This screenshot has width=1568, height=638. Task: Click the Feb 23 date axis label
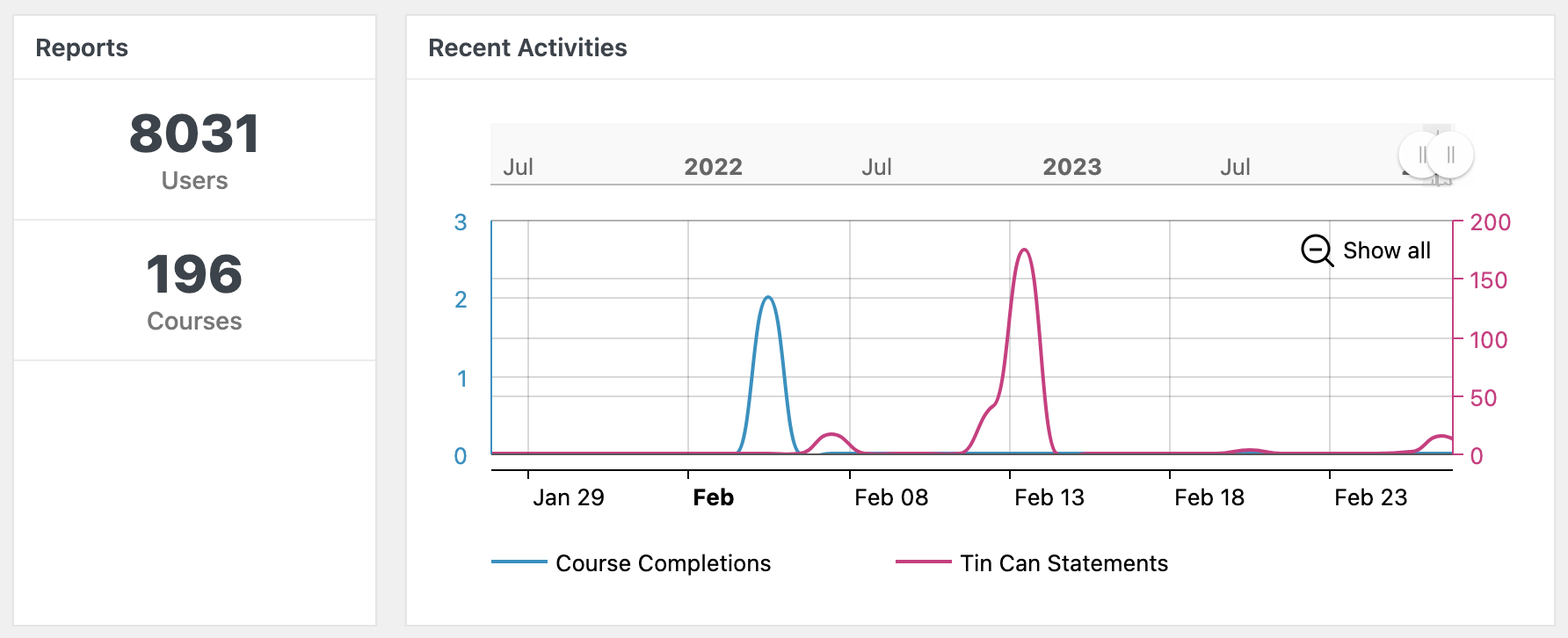[1370, 497]
